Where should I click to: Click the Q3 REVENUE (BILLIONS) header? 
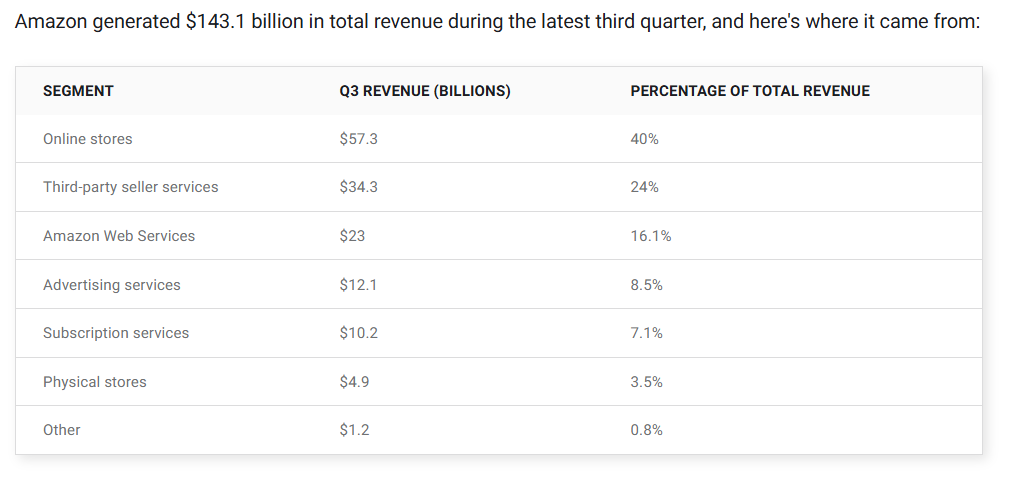pos(424,91)
